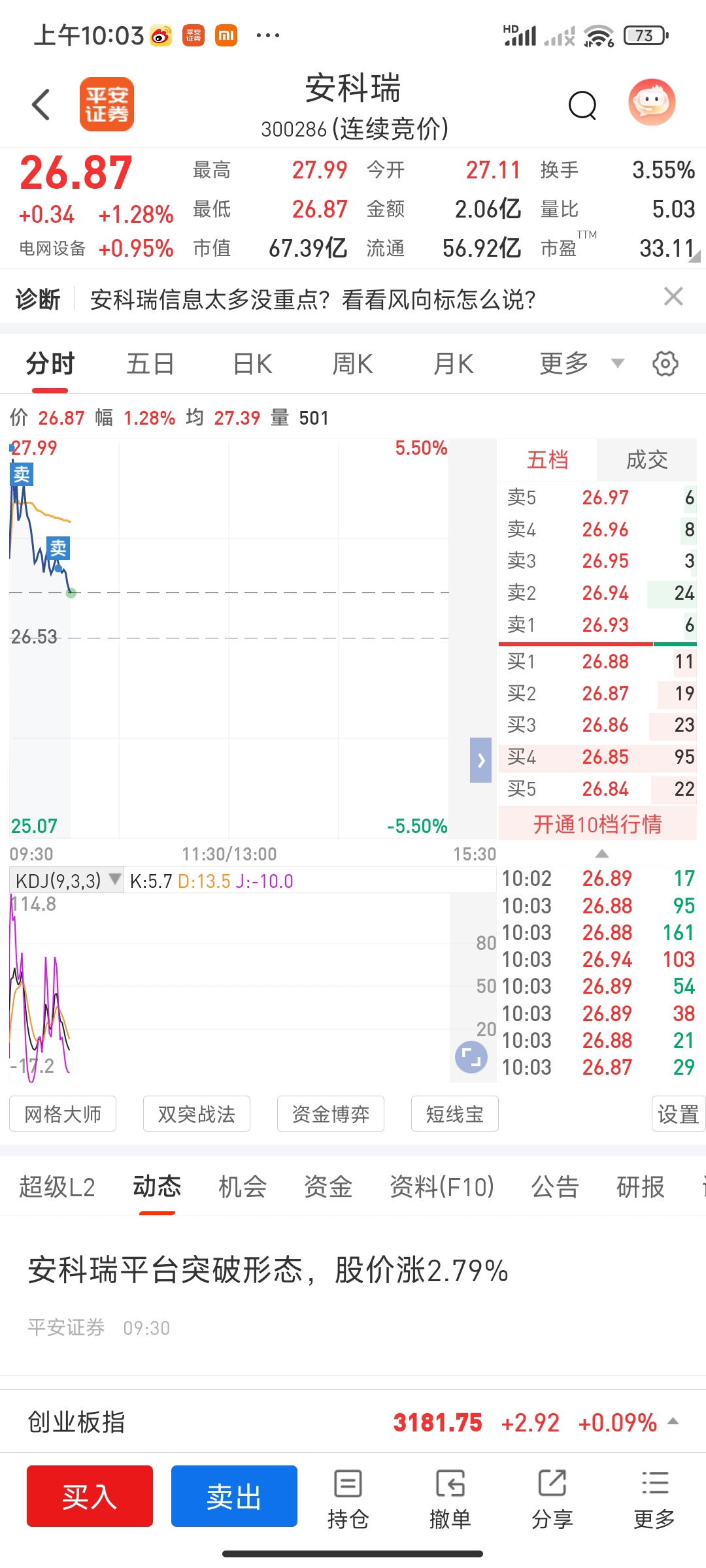The height and width of the screenshot is (1568, 706).
Task: Open 资金博弈 tool
Action: pos(331,1114)
